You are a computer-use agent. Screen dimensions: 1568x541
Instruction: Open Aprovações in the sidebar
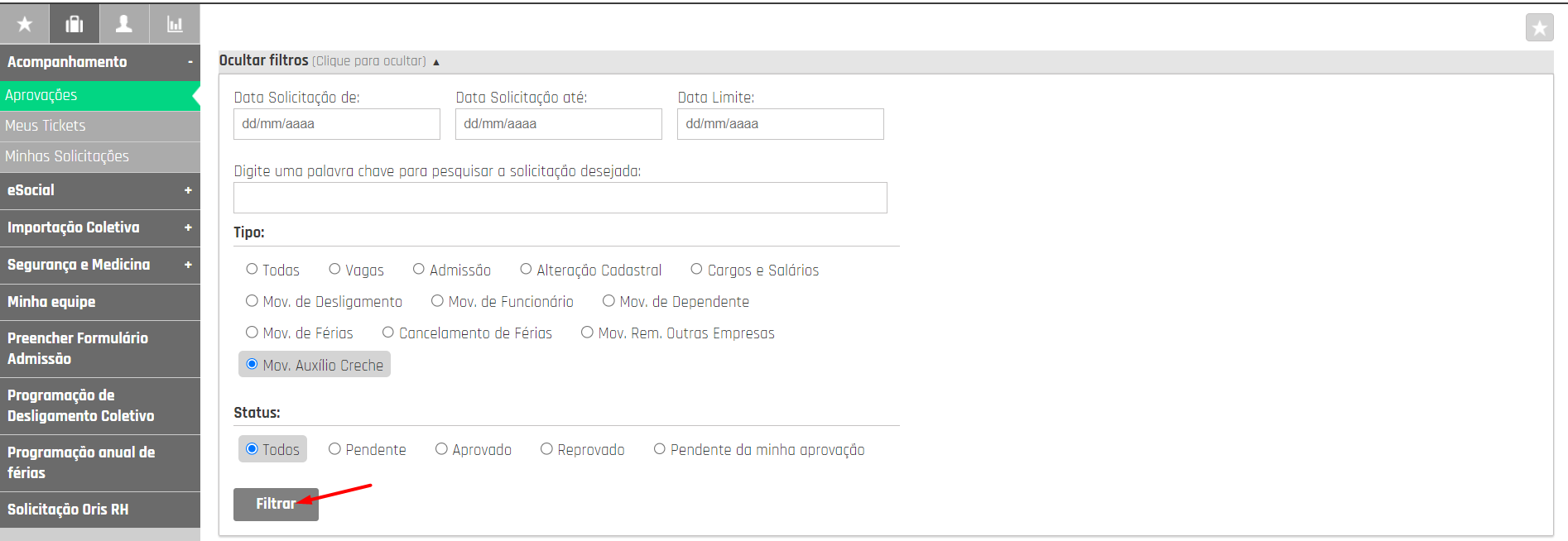(x=100, y=95)
